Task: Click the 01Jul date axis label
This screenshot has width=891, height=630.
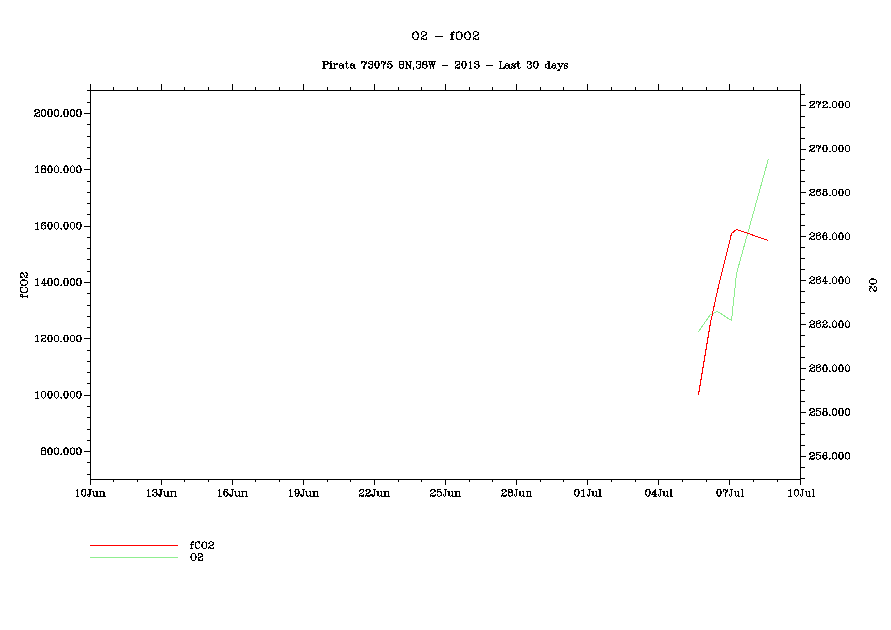Action: [587, 492]
